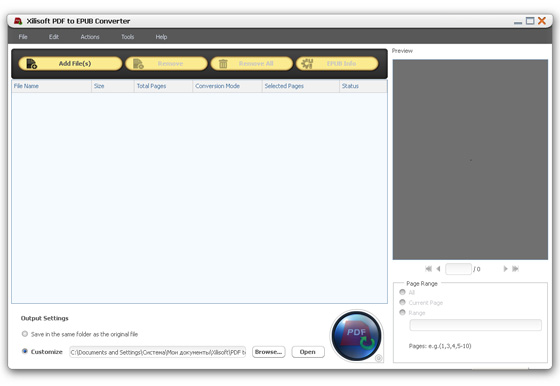
Task: Jump to last page in preview
Action: coord(515,269)
